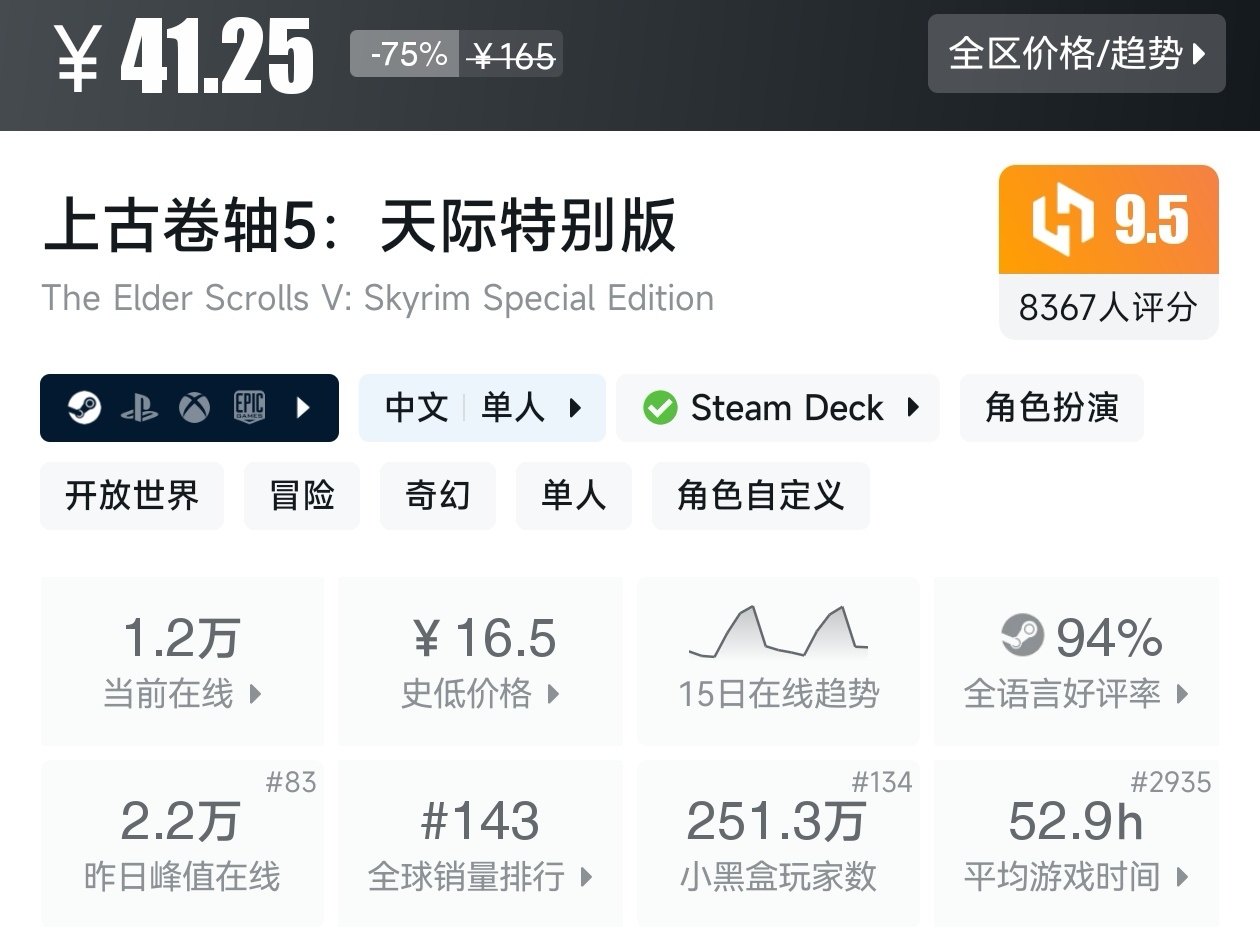
Task: Open the 史低价格 lowest price stat
Action: click(481, 661)
